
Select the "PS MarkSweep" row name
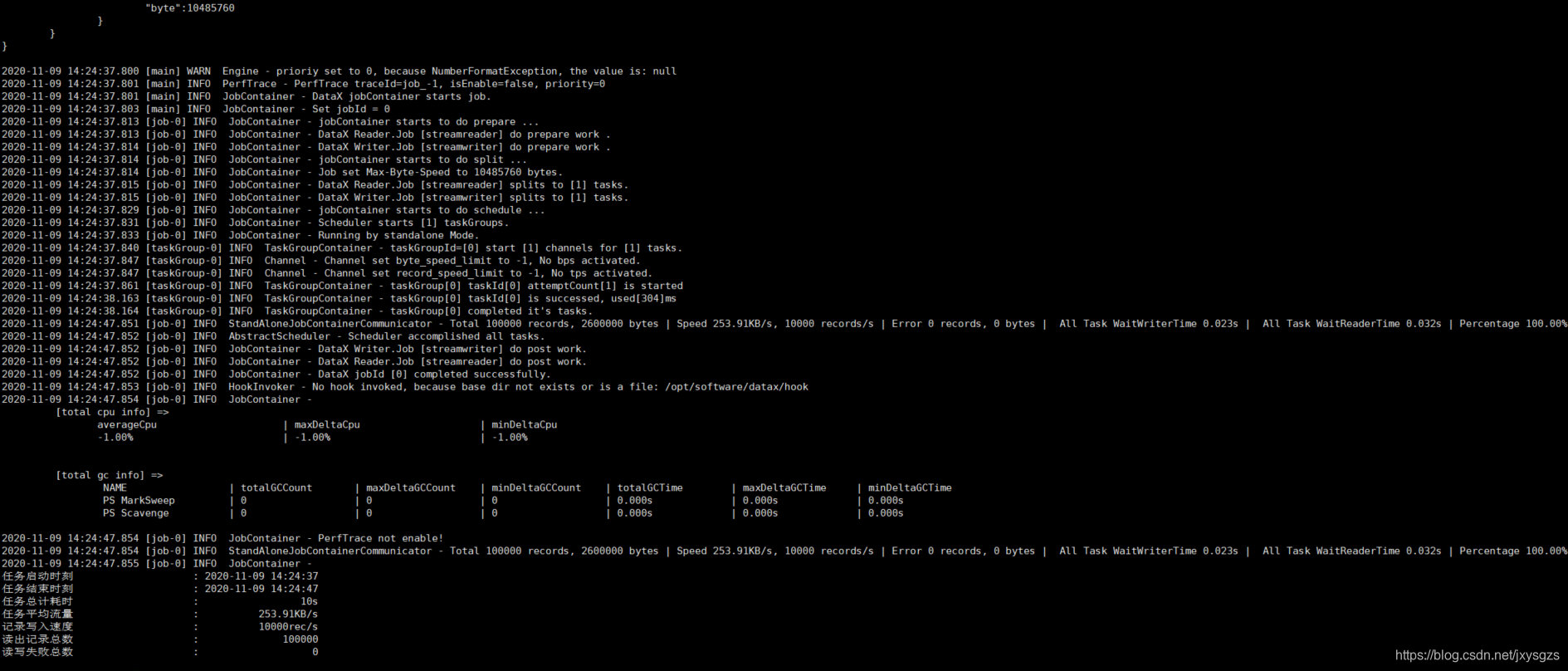pos(139,501)
